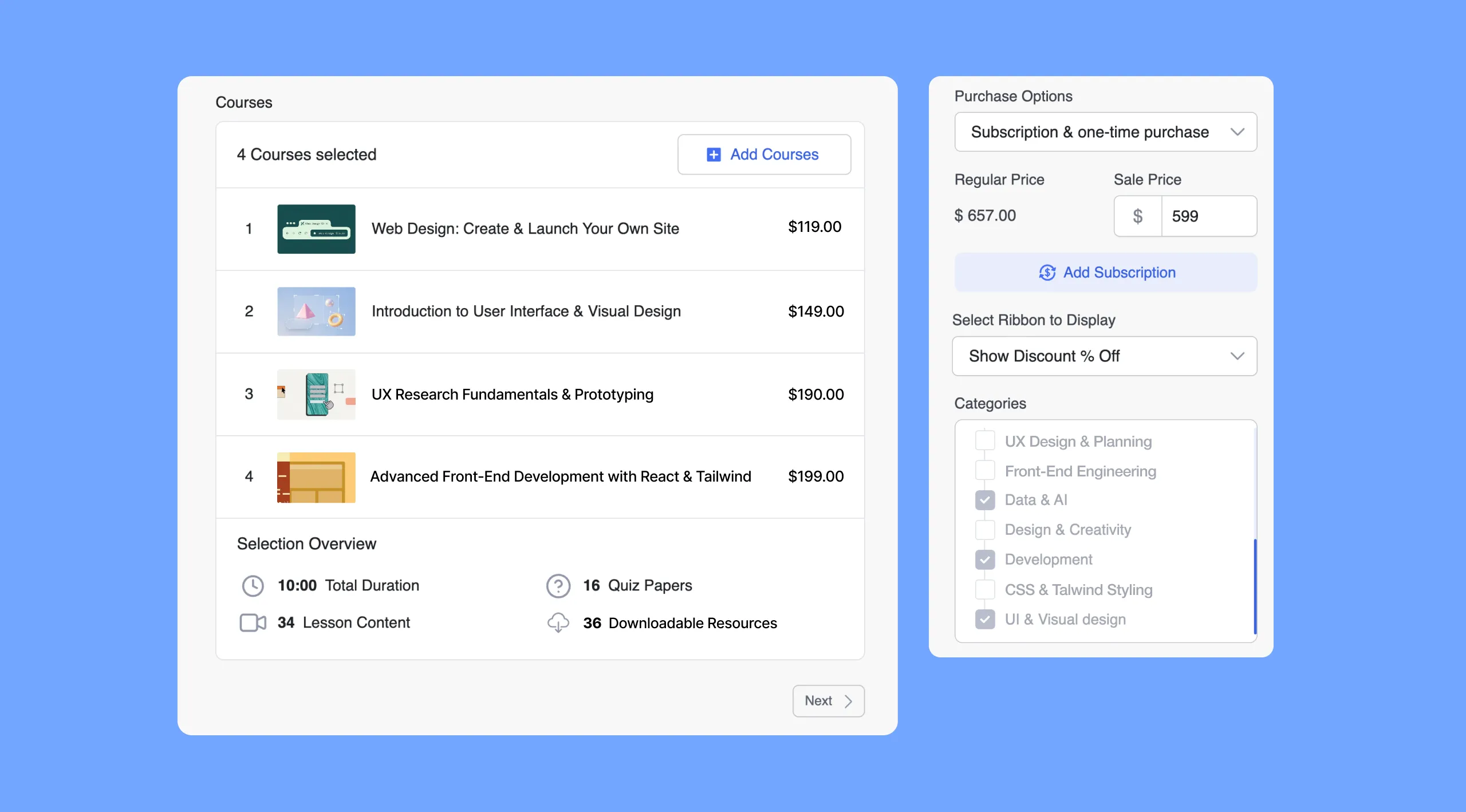Select the Web Design: Create & Launch title
Screen dimensions: 1466x812
pyautogui.click(x=525, y=228)
